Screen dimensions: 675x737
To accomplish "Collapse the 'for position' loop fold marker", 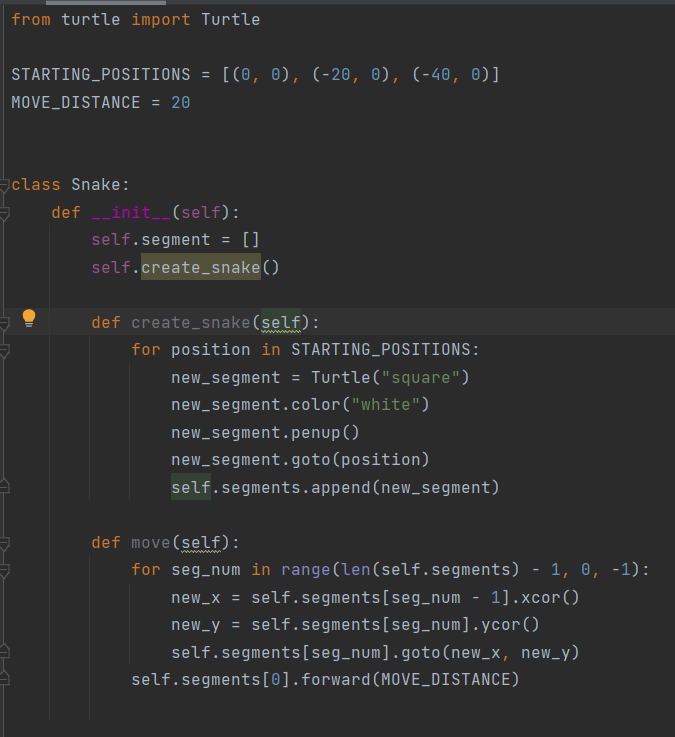I will [x=4, y=351].
